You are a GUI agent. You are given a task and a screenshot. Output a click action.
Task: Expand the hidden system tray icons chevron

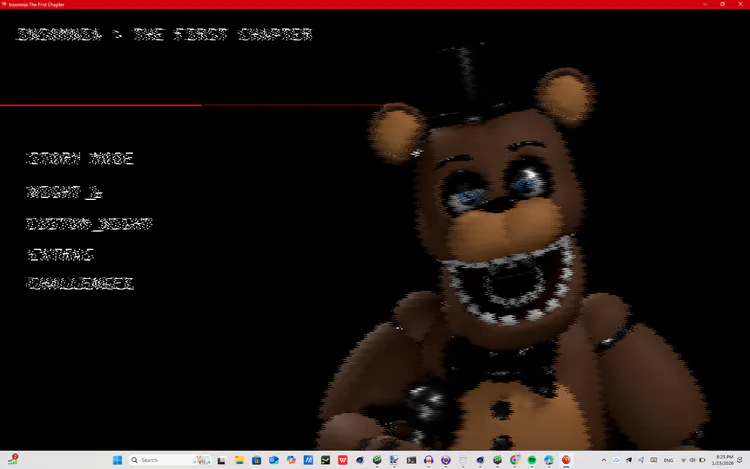604,460
